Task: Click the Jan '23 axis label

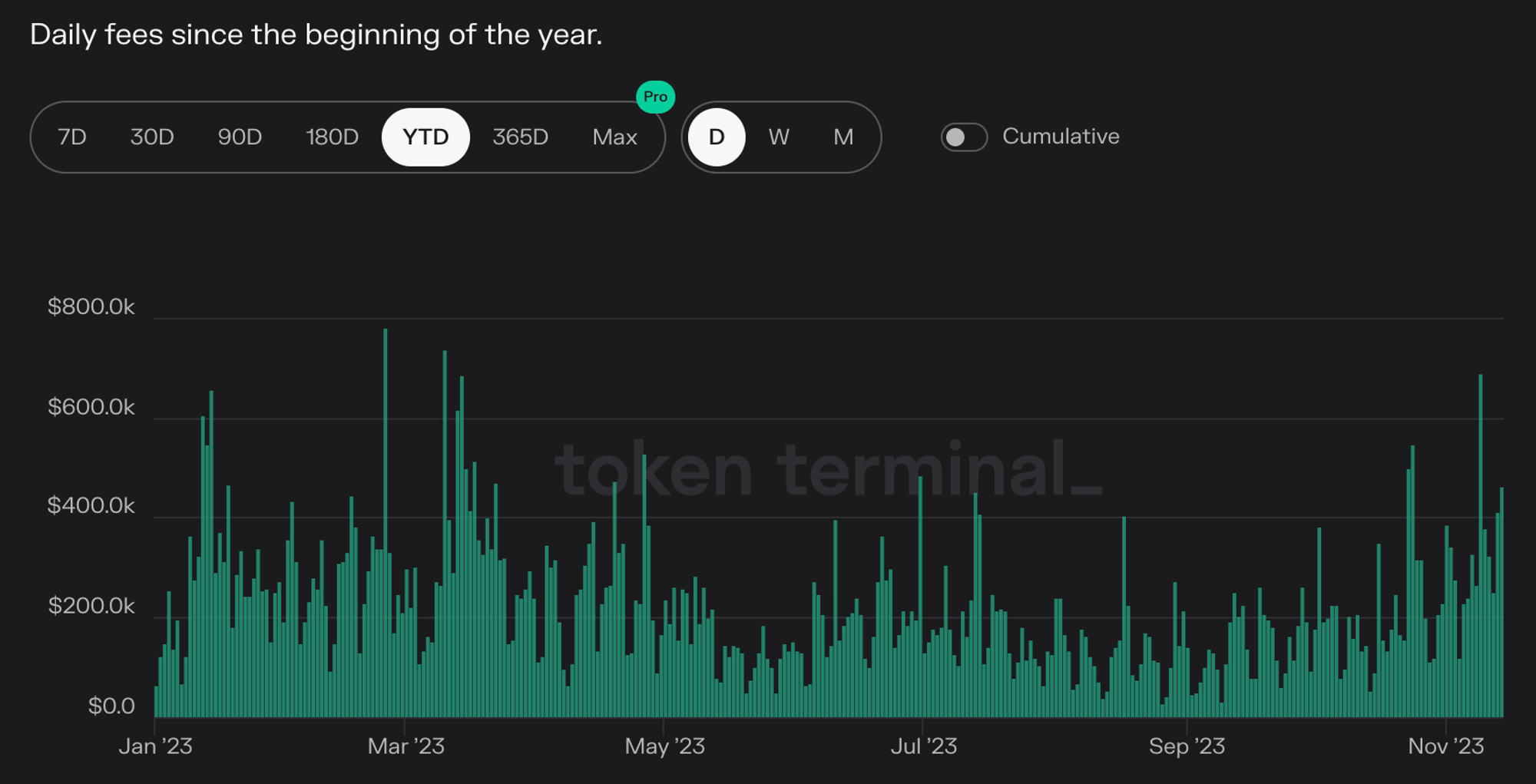Action: point(155,746)
